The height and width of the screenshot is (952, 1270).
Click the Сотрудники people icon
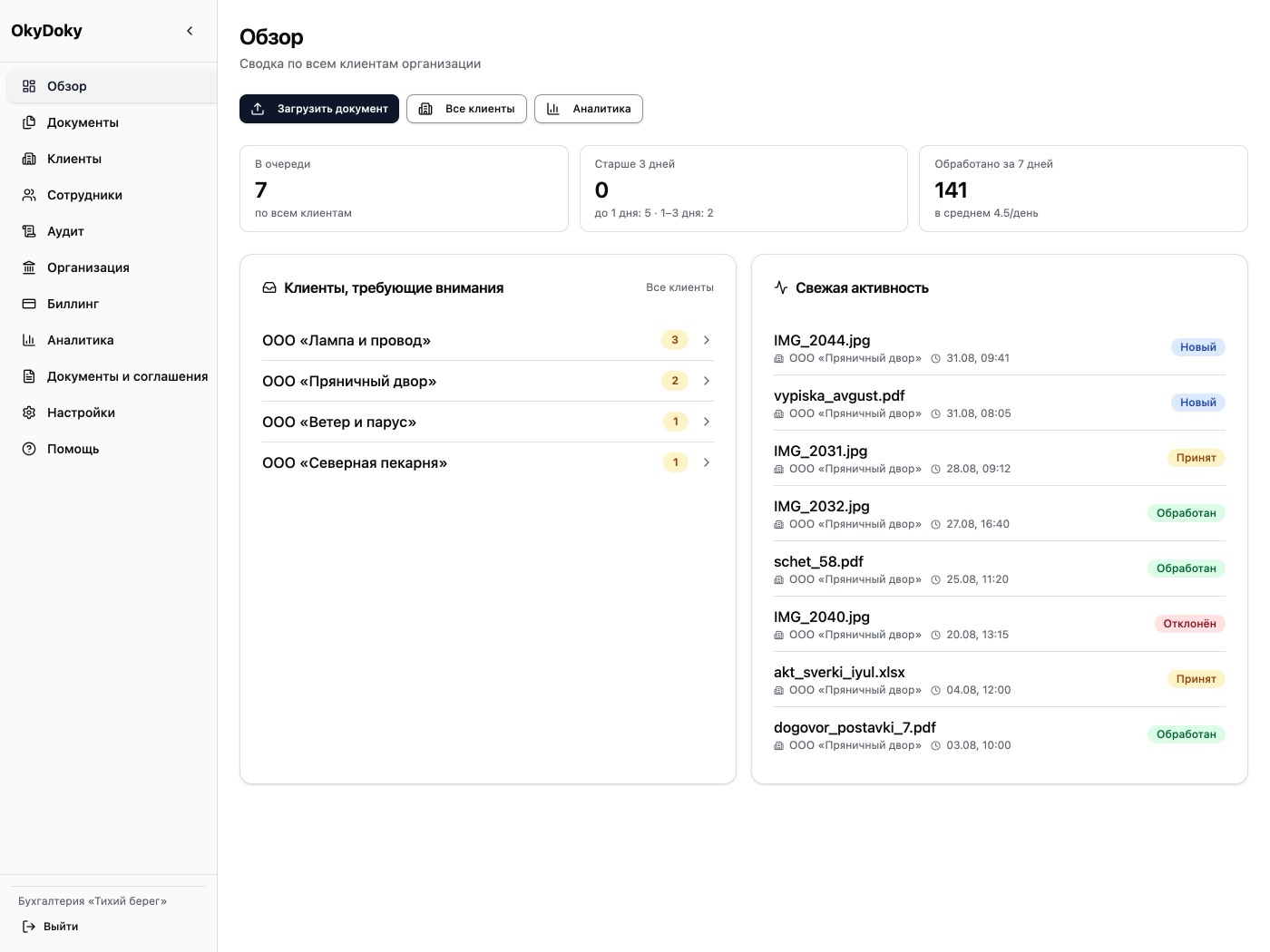(29, 195)
